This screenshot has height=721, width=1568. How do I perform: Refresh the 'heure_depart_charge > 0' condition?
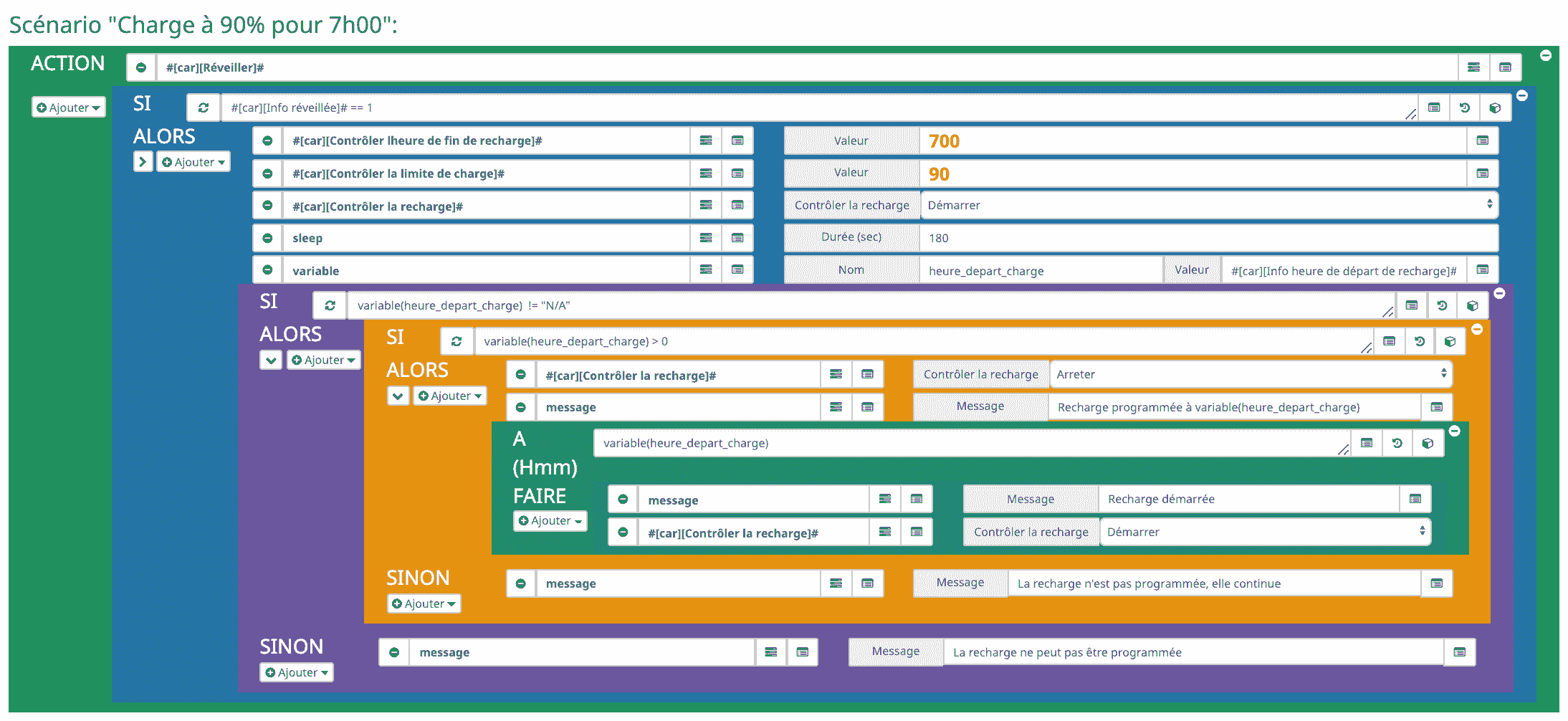point(456,341)
